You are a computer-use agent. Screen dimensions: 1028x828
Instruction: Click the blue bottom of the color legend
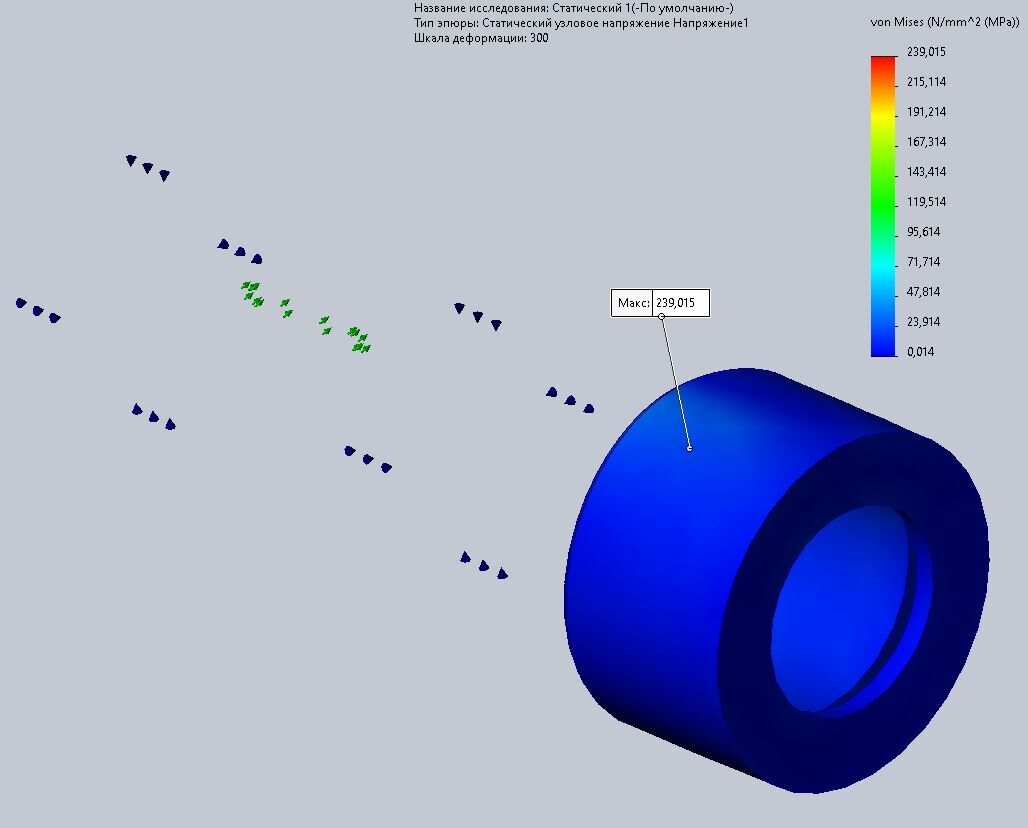(x=883, y=343)
